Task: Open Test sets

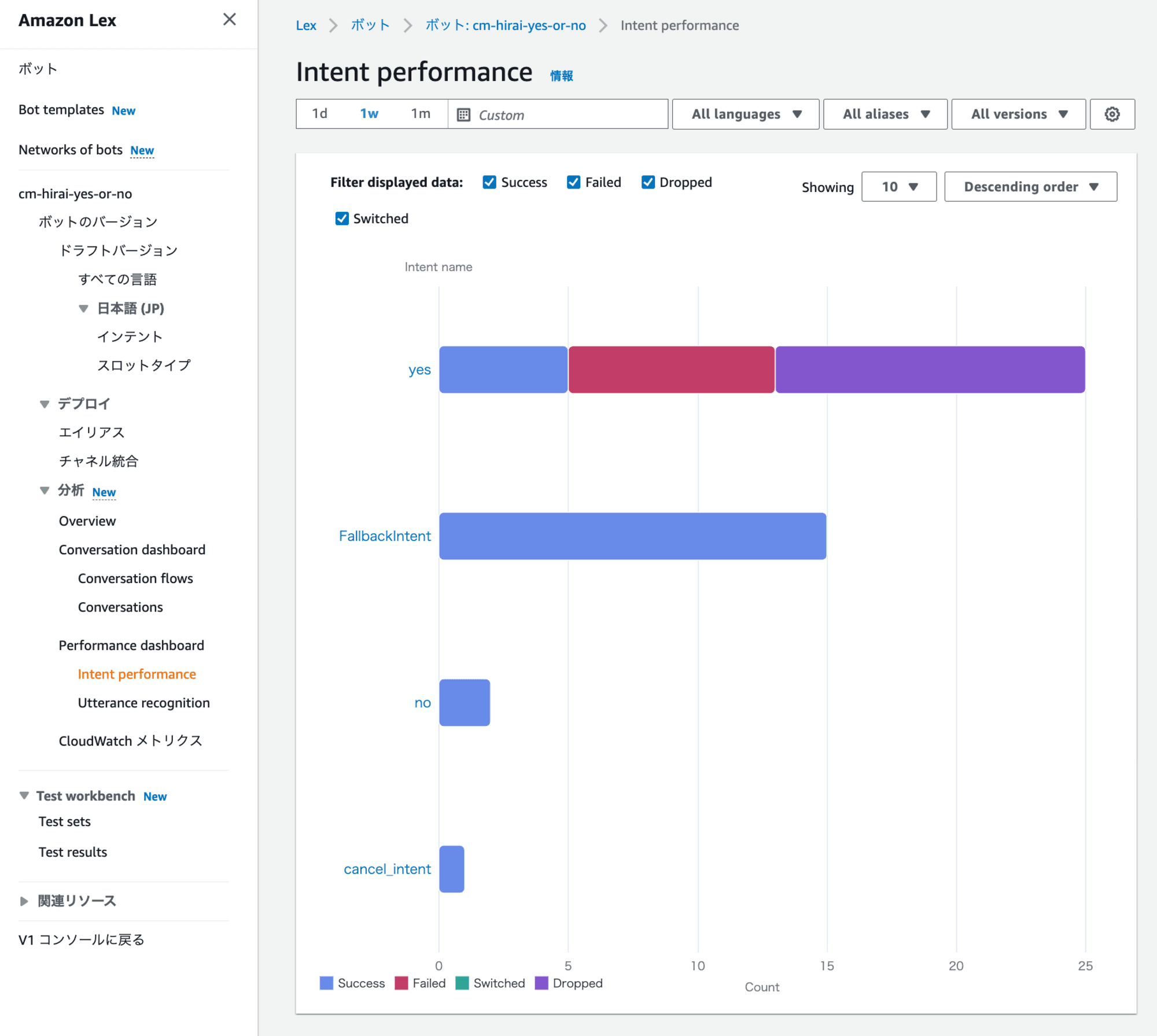Action: click(65, 822)
